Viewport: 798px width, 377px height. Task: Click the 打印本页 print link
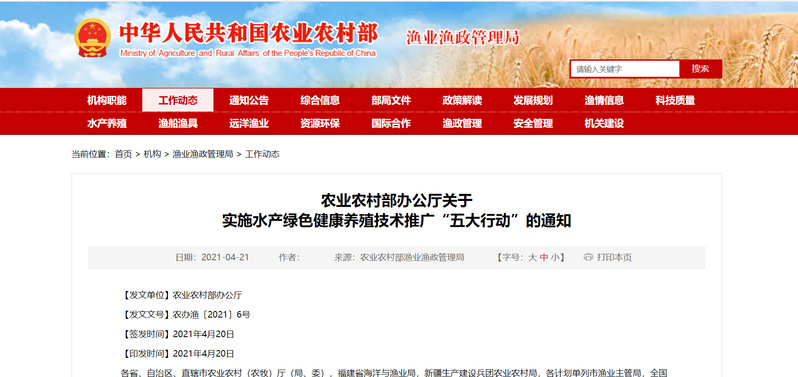click(x=614, y=257)
